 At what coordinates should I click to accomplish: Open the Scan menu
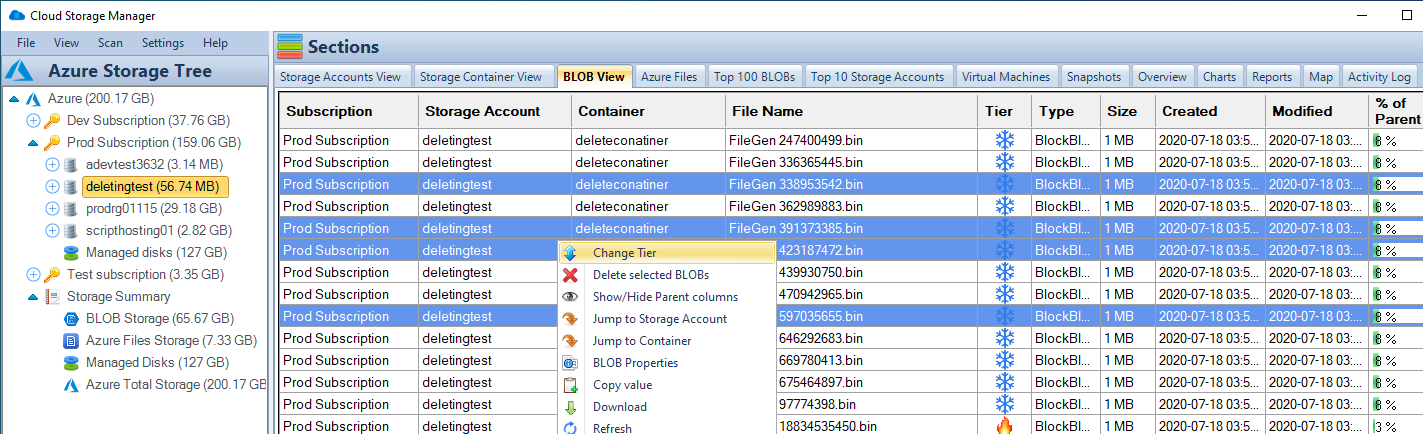(110, 43)
